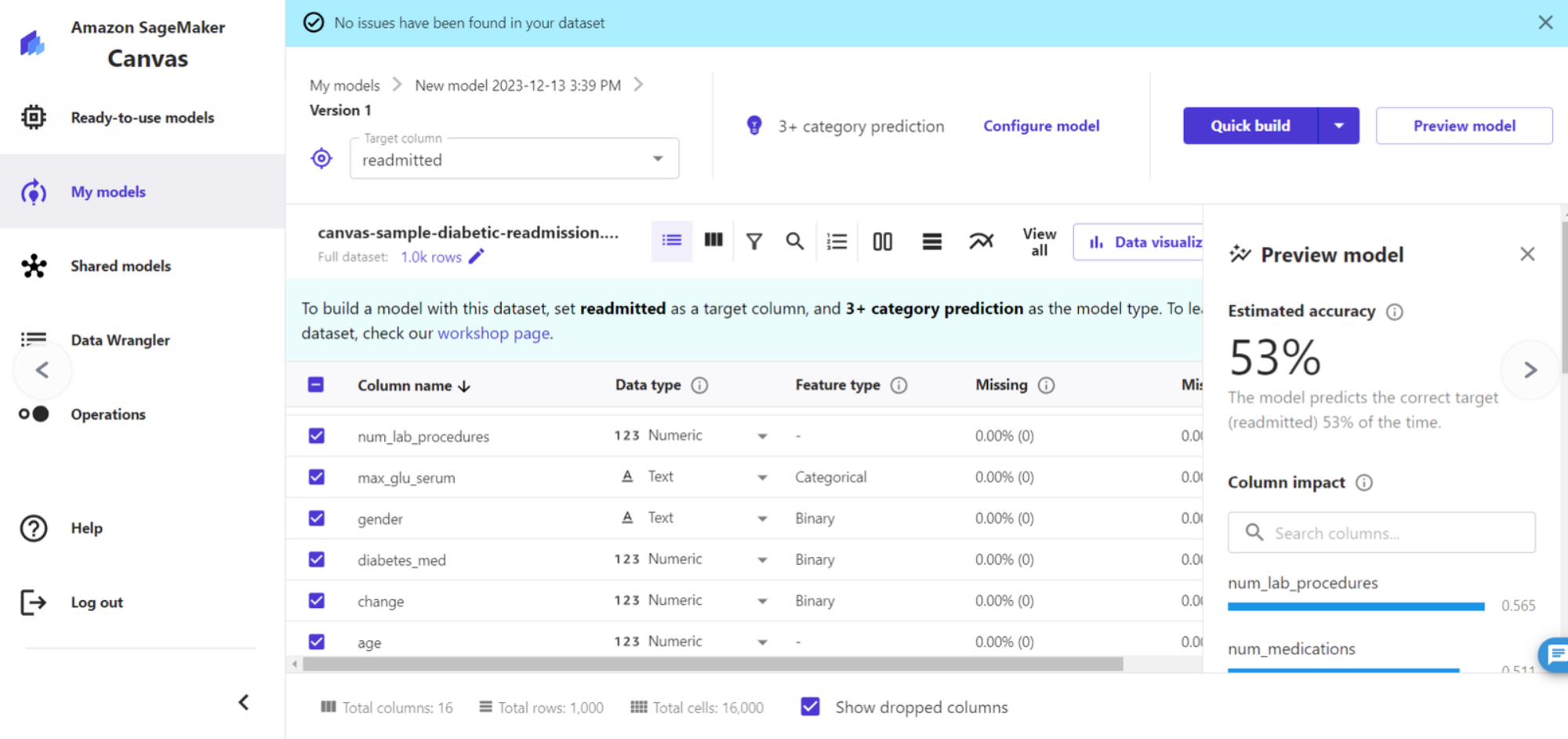Toggle Show dropped columns checkbox
Screen dimensions: 1568x739
coord(811,707)
